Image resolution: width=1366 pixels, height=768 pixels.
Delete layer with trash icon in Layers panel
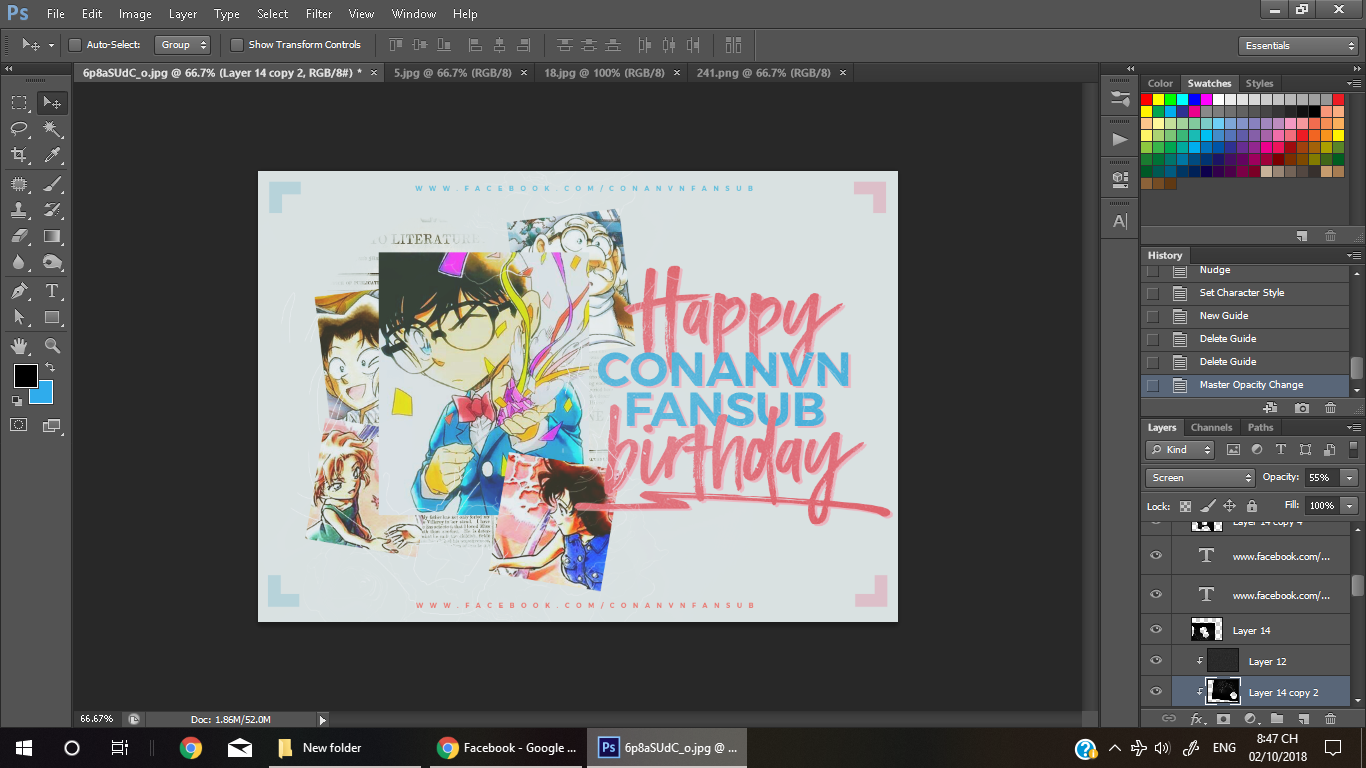point(1330,719)
